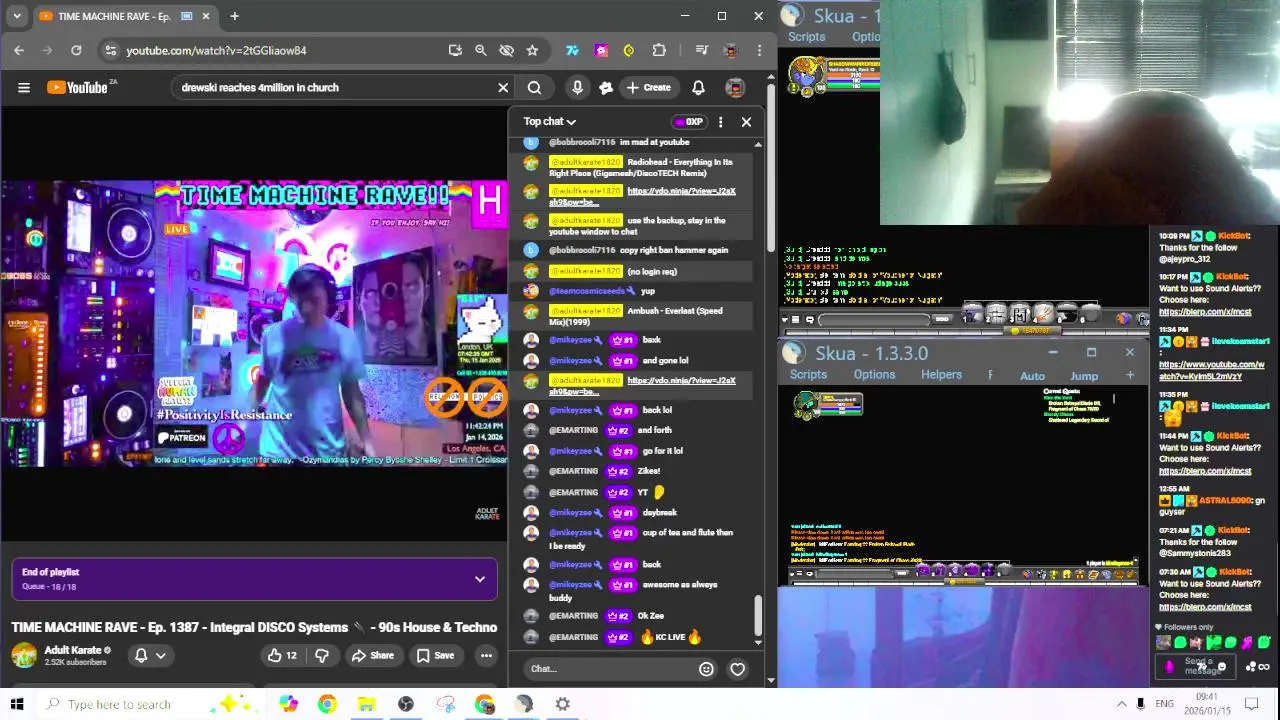This screenshot has width=1280, height=720.
Task: Click Jump in Skua 1.3.3.0 menu bar
Action: pos(1084,376)
